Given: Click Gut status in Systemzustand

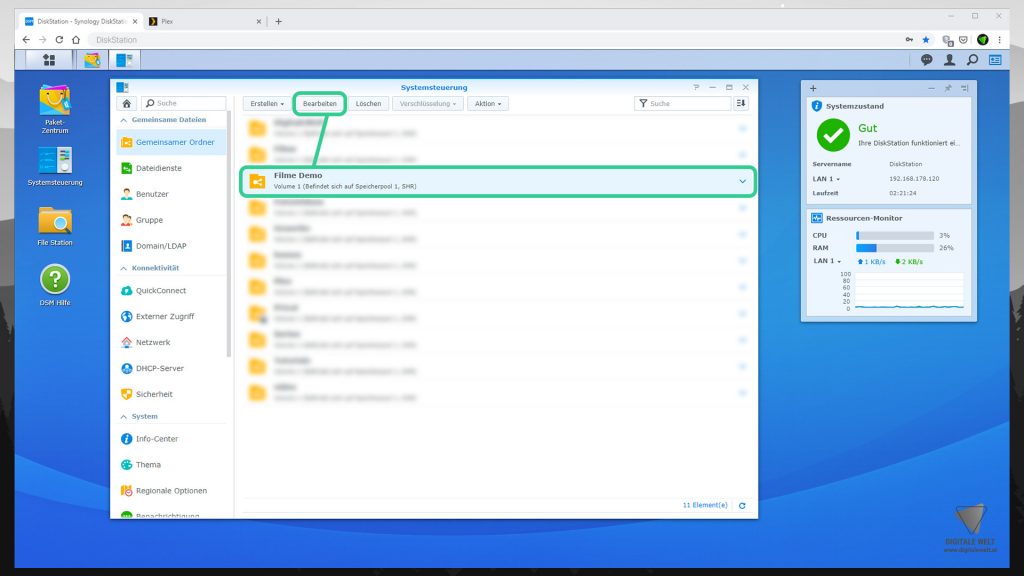Looking at the screenshot, I should tap(867, 129).
